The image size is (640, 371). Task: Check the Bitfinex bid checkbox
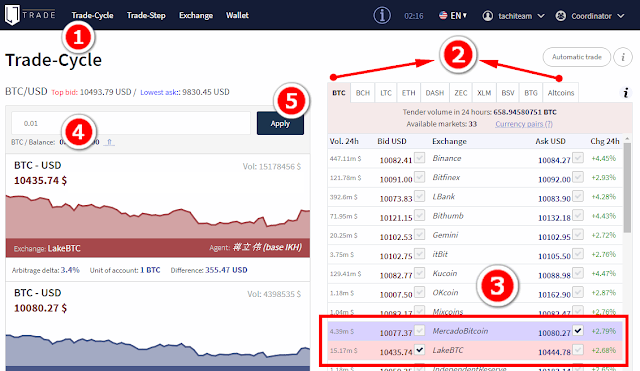pos(419,177)
